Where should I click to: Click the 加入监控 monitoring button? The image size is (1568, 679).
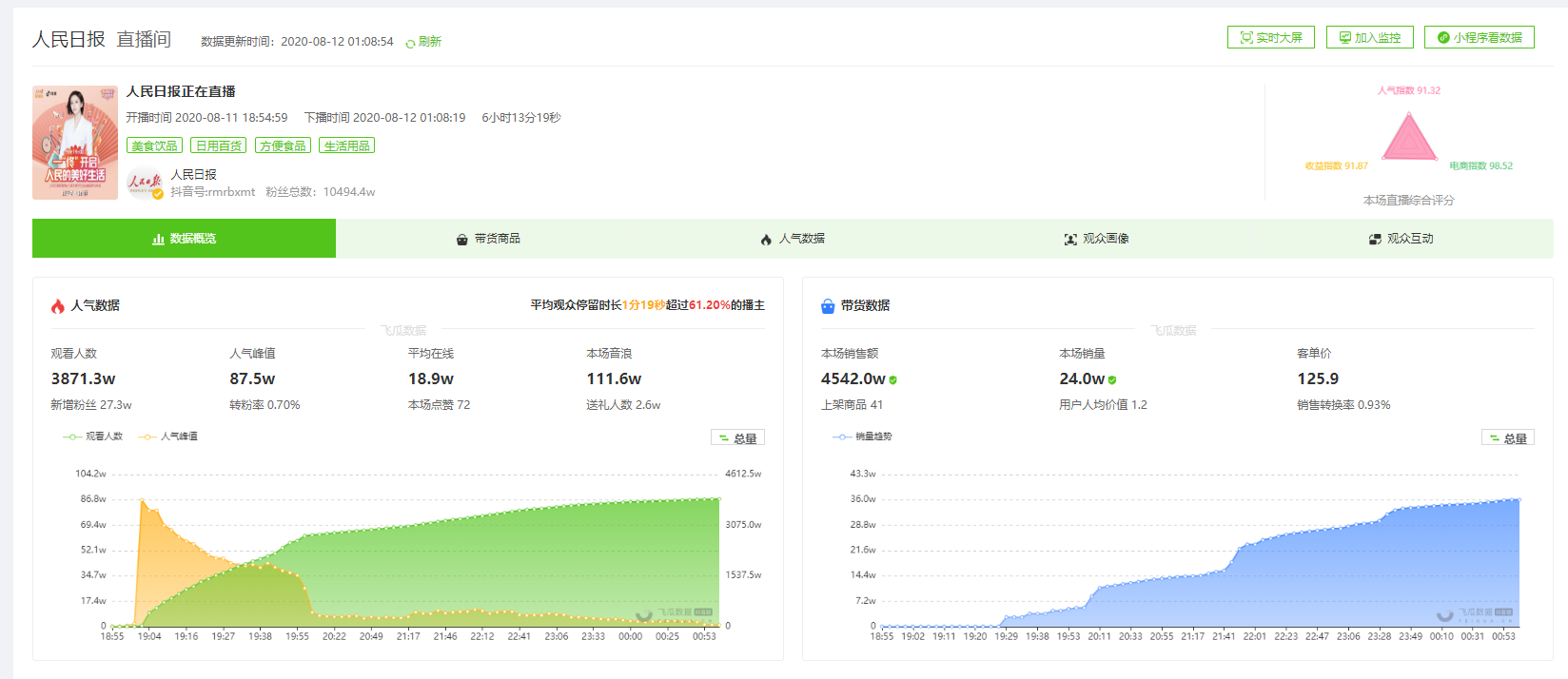1370,37
